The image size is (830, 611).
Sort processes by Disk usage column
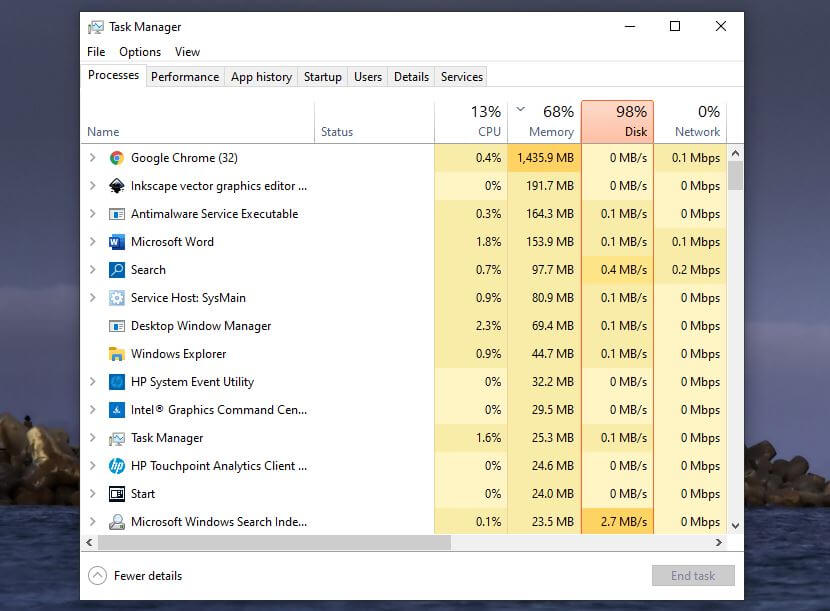point(618,122)
